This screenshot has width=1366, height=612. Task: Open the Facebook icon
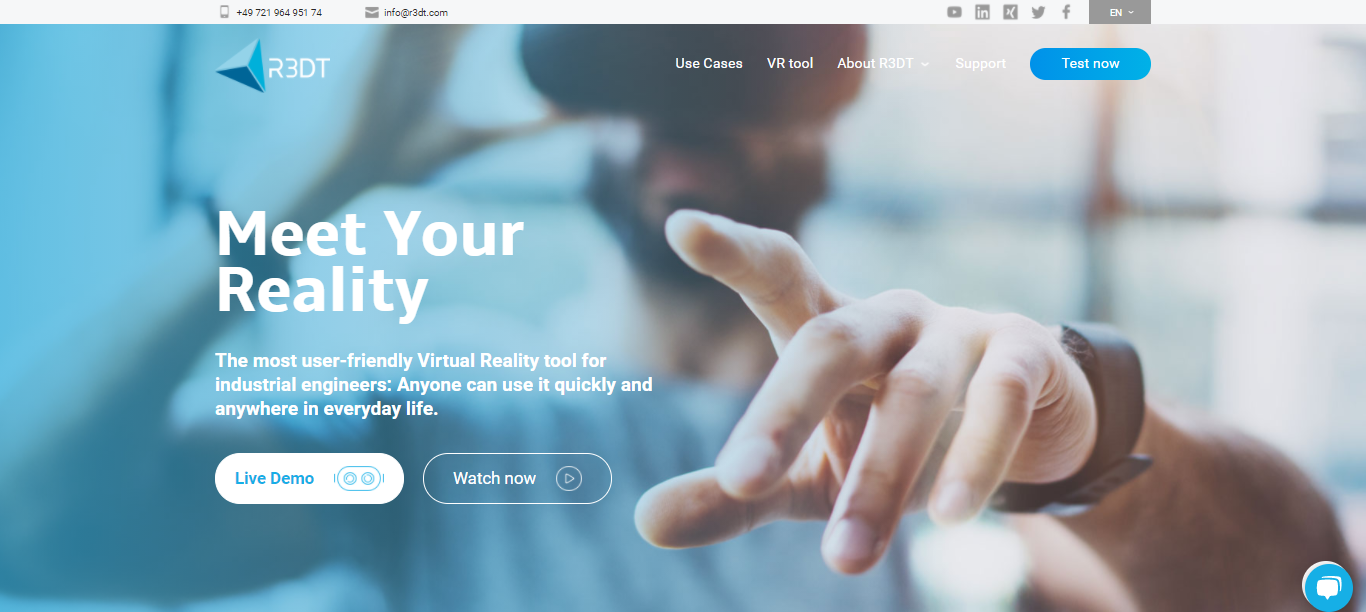[1066, 12]
